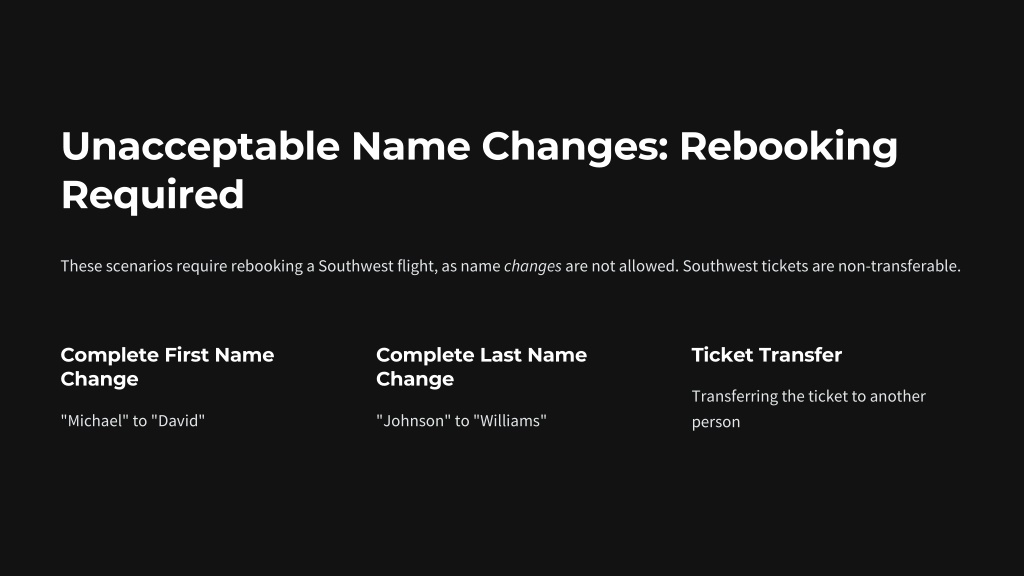1024x576 pixels.
Task: Select the word "Required" in the title
Action: pyautogui.click(x=152, y=195)
